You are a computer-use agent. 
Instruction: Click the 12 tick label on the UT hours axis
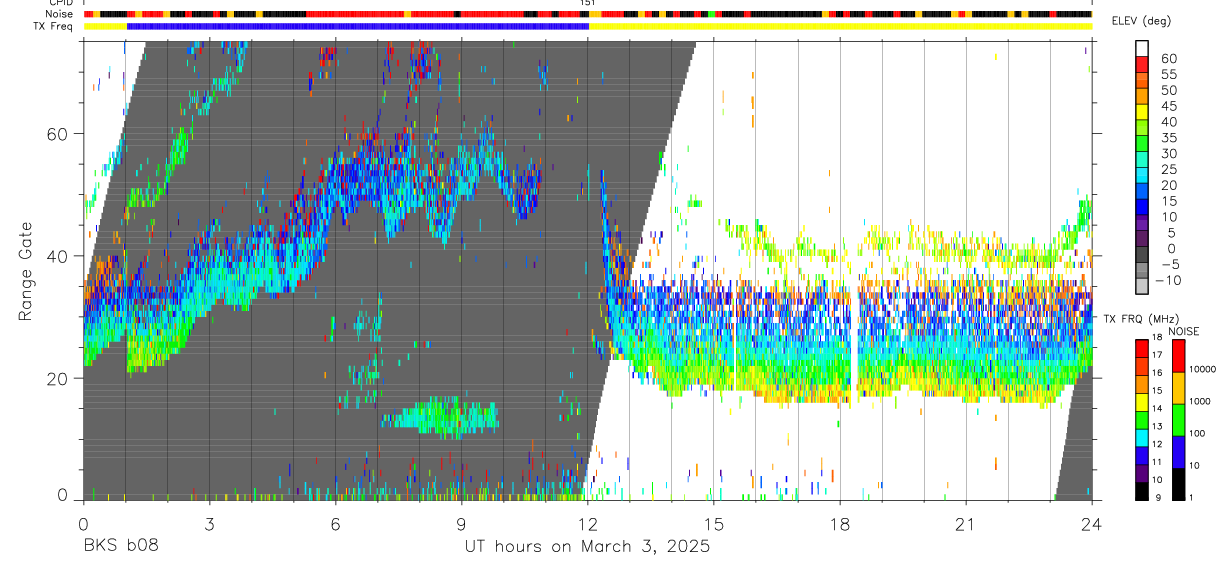point(587,524)
